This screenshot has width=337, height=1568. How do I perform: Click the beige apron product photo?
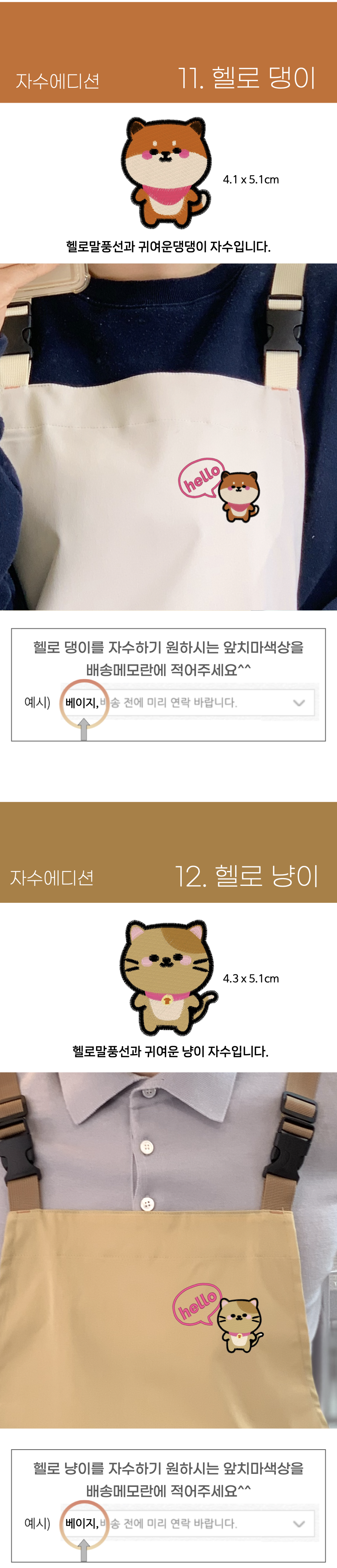[x=168, y=436]
